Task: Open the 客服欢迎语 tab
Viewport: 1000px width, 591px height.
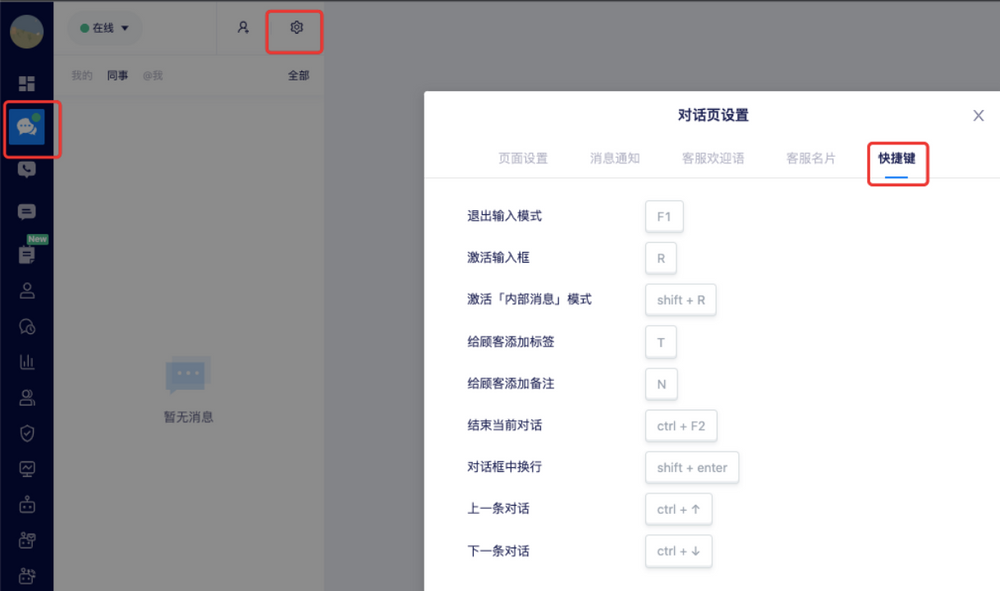Action: coord(713,158)
